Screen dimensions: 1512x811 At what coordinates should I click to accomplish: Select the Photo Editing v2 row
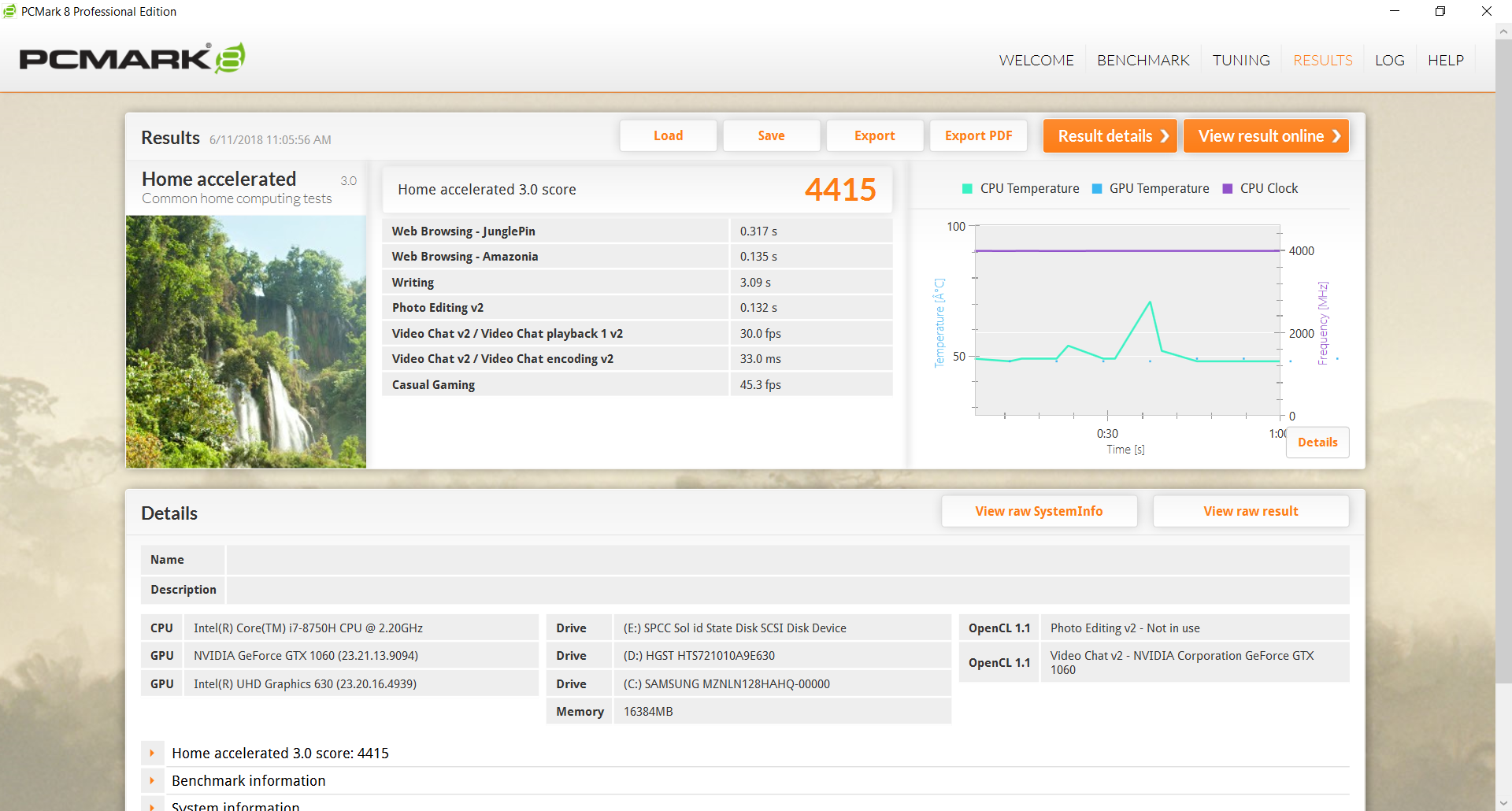click(637, 308)
